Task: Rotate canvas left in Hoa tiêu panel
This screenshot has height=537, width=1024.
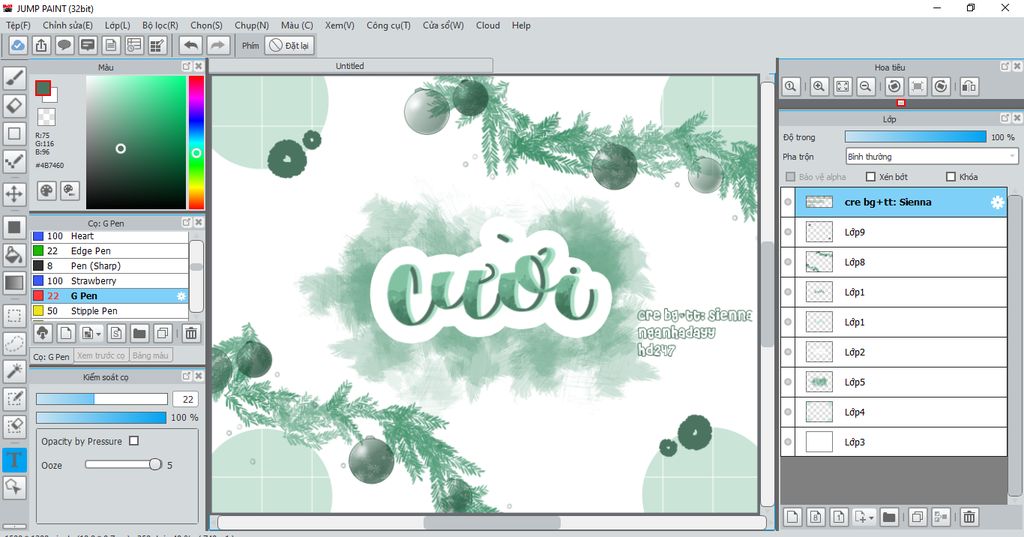Action: coord(894,86)
